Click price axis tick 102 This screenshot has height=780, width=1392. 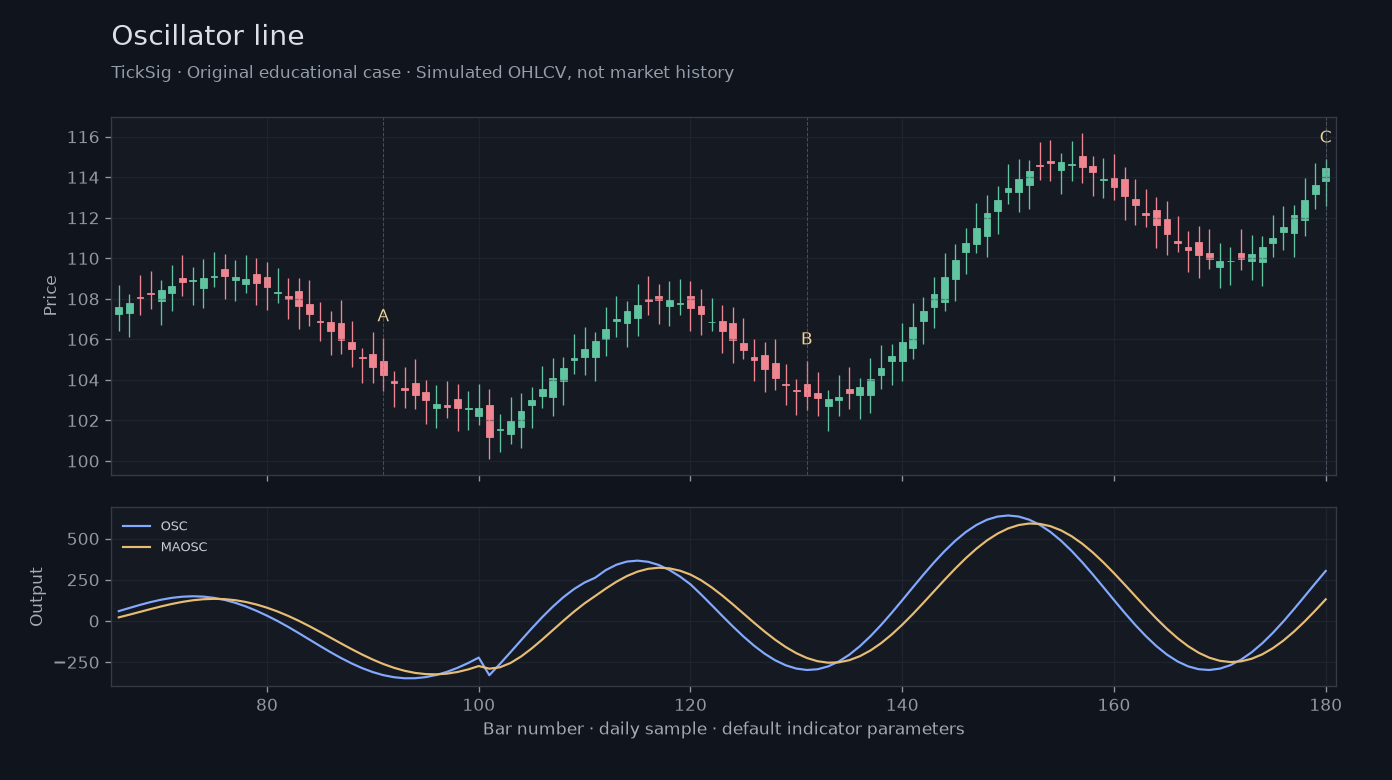pos(84,421)
